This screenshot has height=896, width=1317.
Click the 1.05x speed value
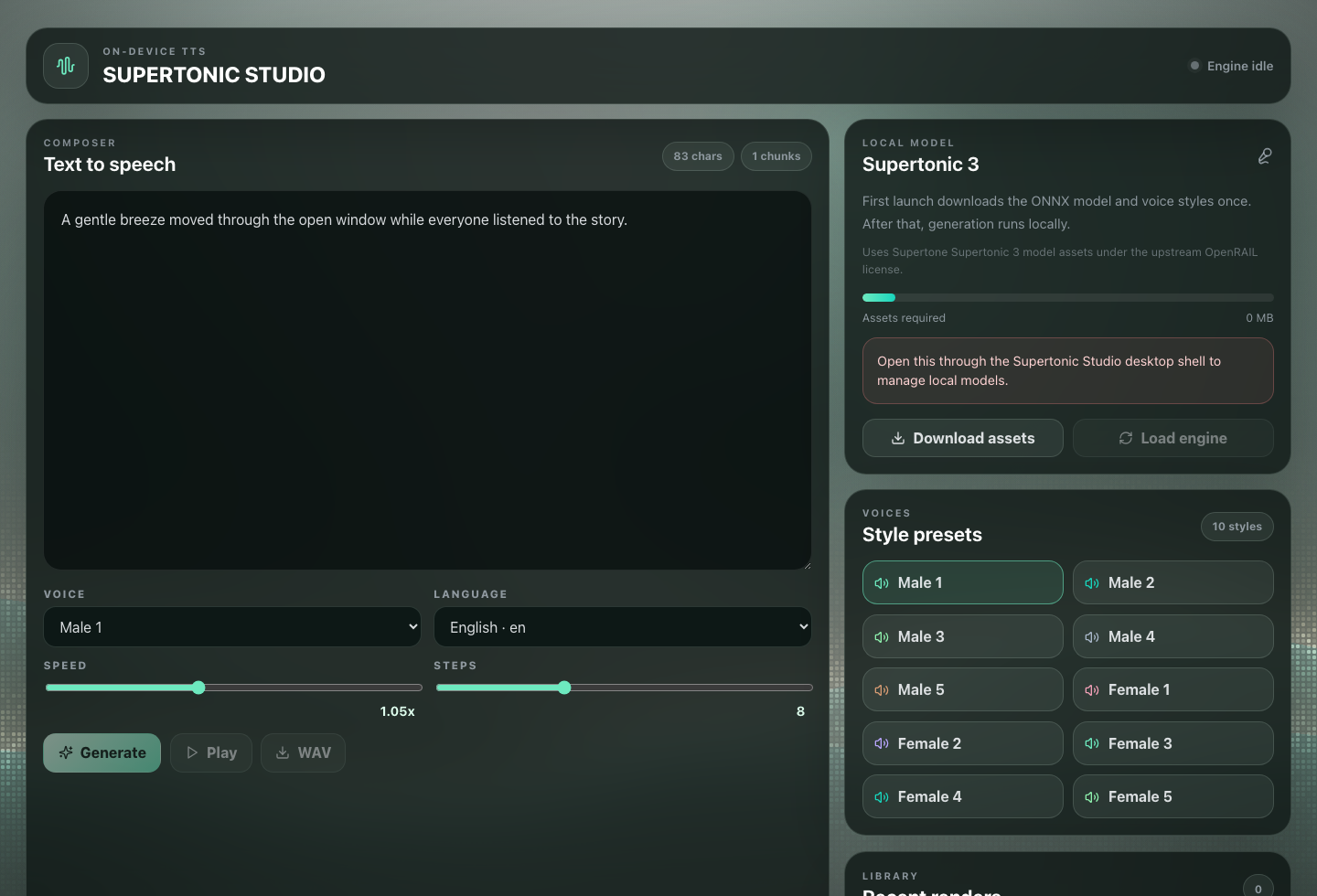click(398, 711)
